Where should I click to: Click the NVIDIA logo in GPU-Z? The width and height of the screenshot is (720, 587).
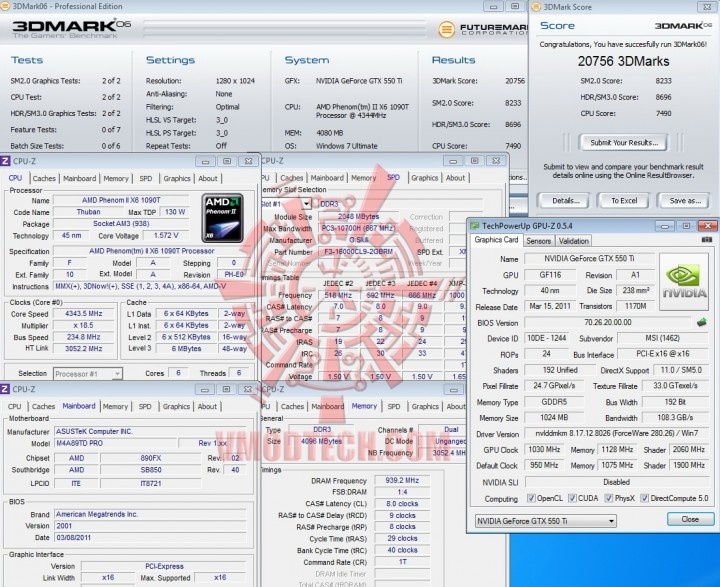pyautogui.click(x=684, y=281)
